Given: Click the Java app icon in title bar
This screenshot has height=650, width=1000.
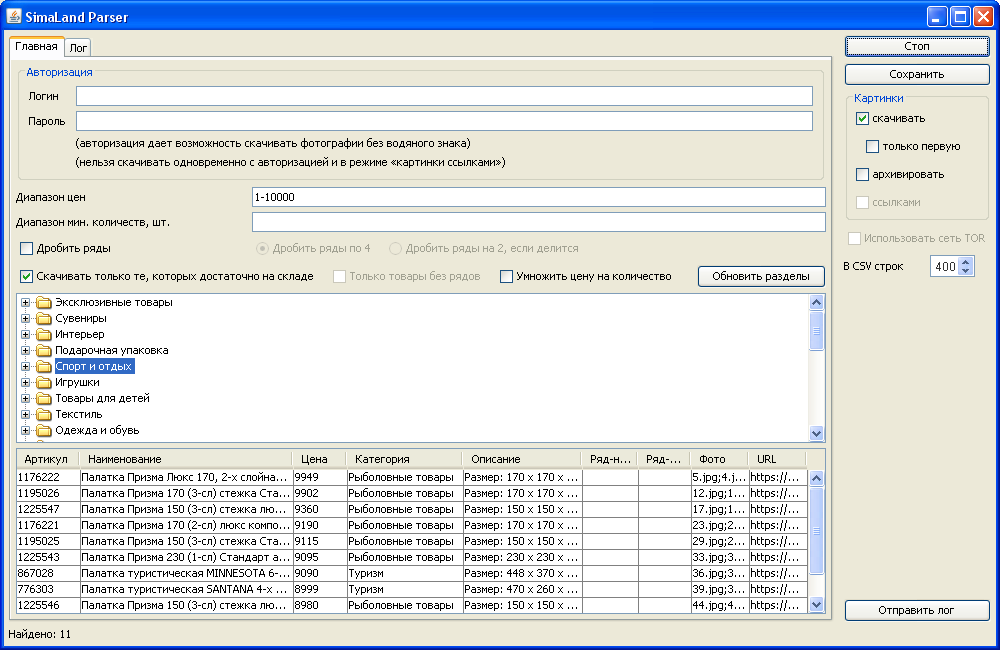Looking at the screenshot, I should [x=13, y=16].
